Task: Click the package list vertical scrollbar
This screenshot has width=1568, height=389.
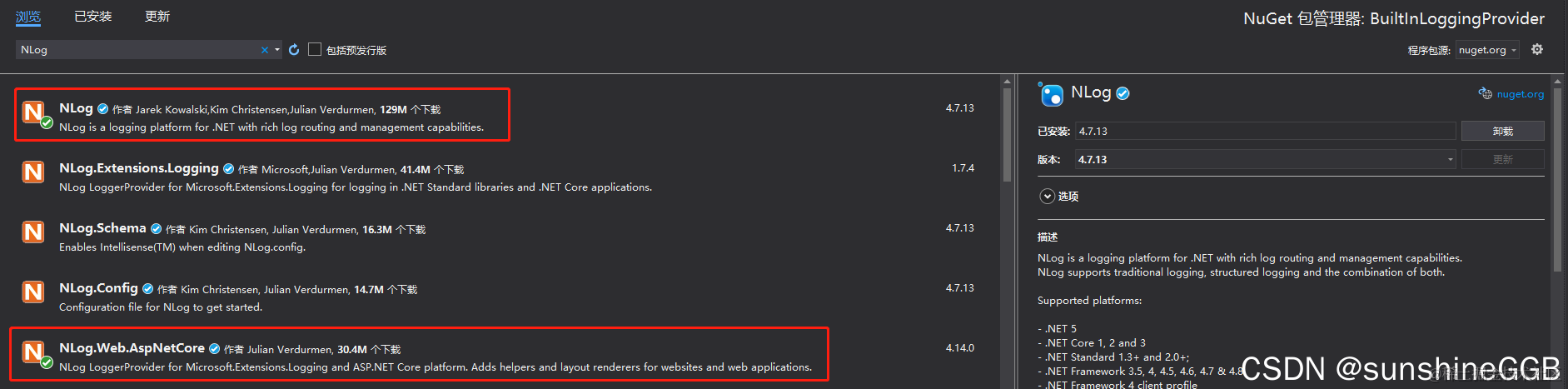Action: 1007,133
